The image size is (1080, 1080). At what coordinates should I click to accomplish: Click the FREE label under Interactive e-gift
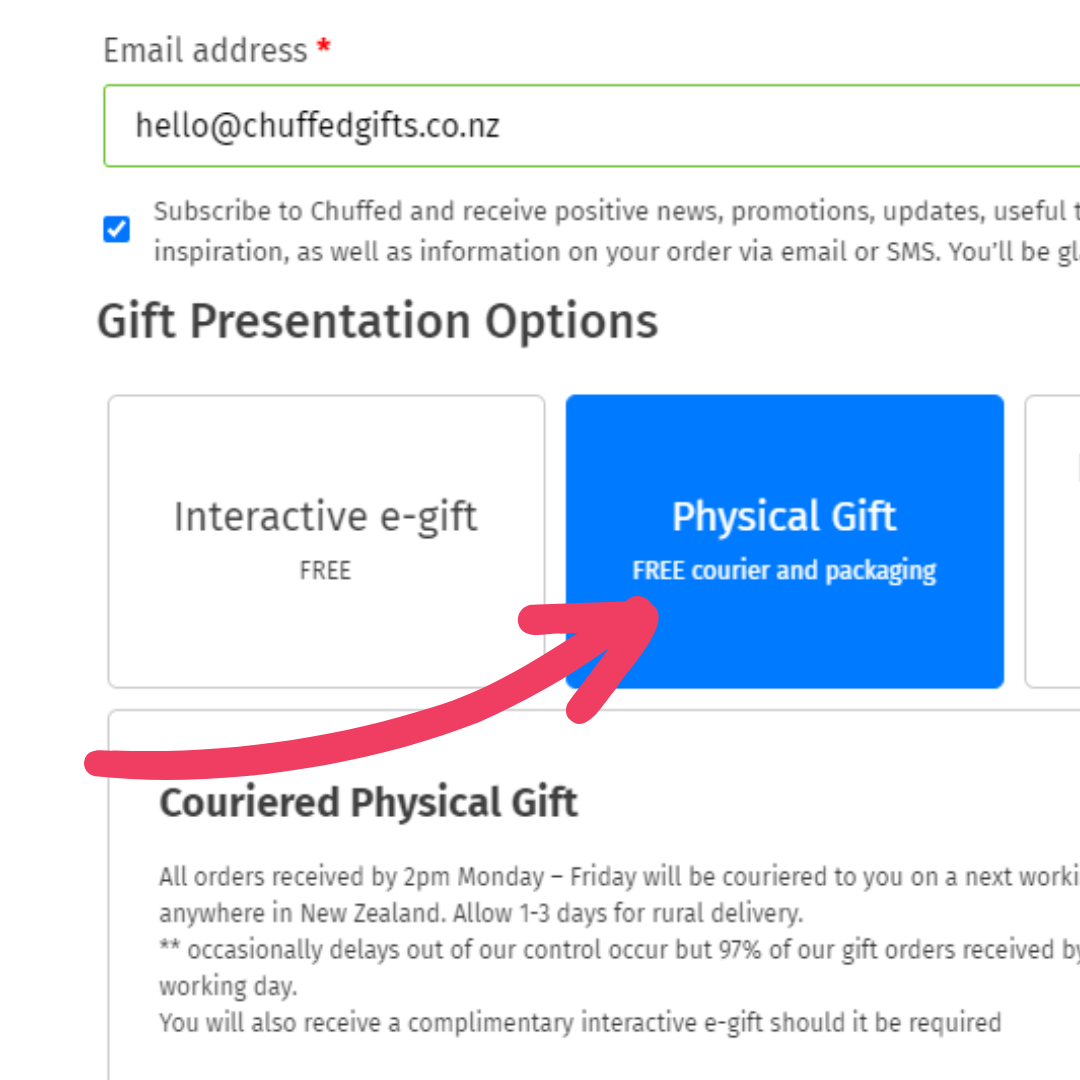tap(325, 570)
